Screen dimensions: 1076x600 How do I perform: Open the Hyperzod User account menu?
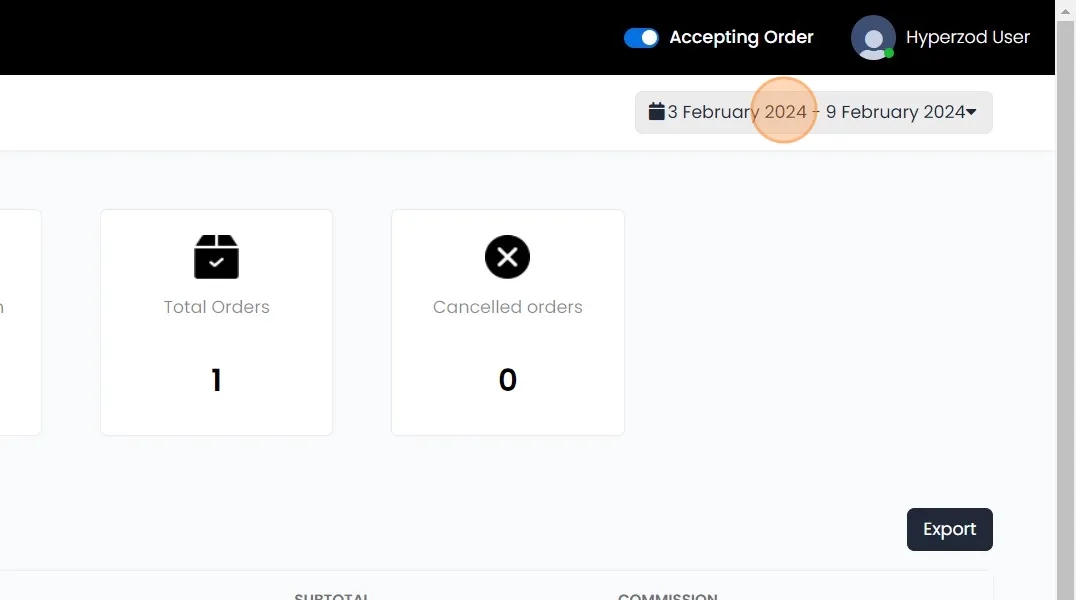(x=967, y=38)
